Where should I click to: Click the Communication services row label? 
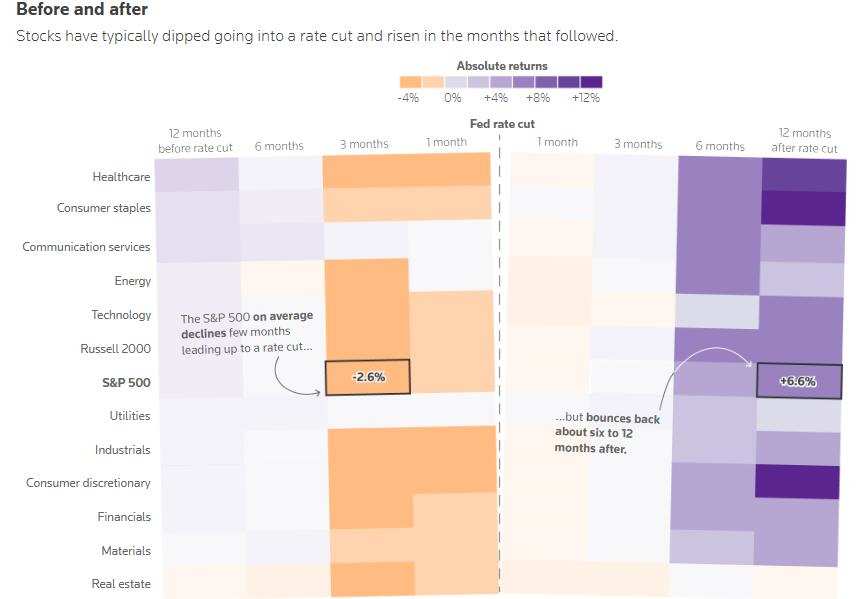86,247
